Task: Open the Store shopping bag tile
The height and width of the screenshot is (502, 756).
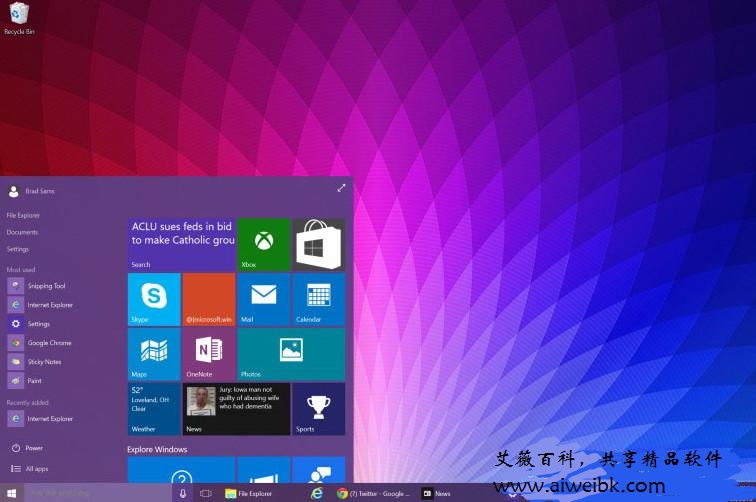Action: click(319, 244)
